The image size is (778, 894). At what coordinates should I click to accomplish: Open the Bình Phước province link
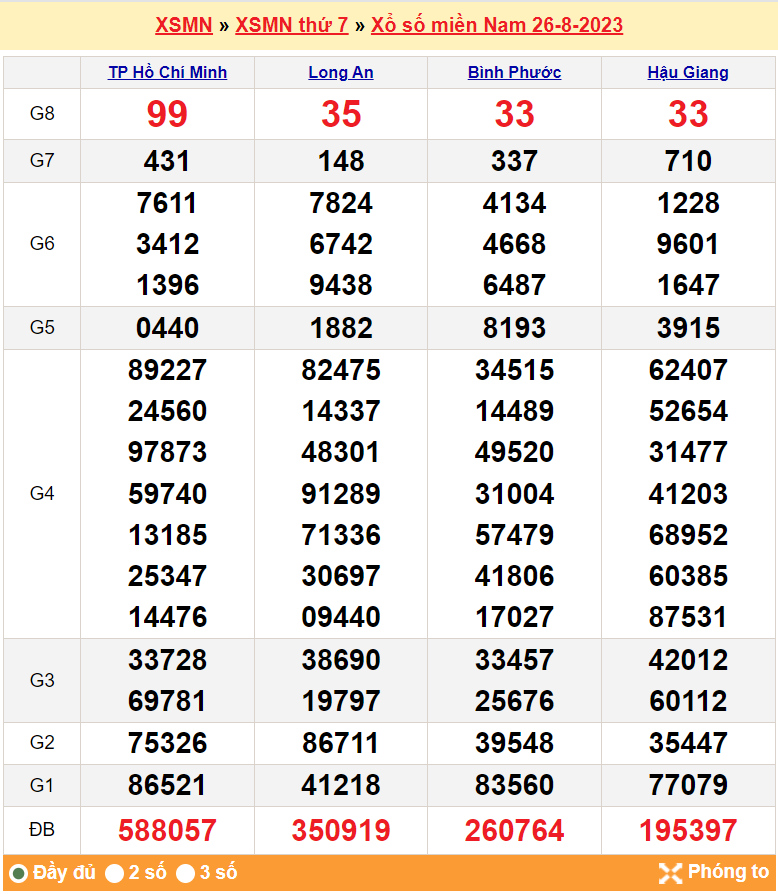click(x=514, y=72)
